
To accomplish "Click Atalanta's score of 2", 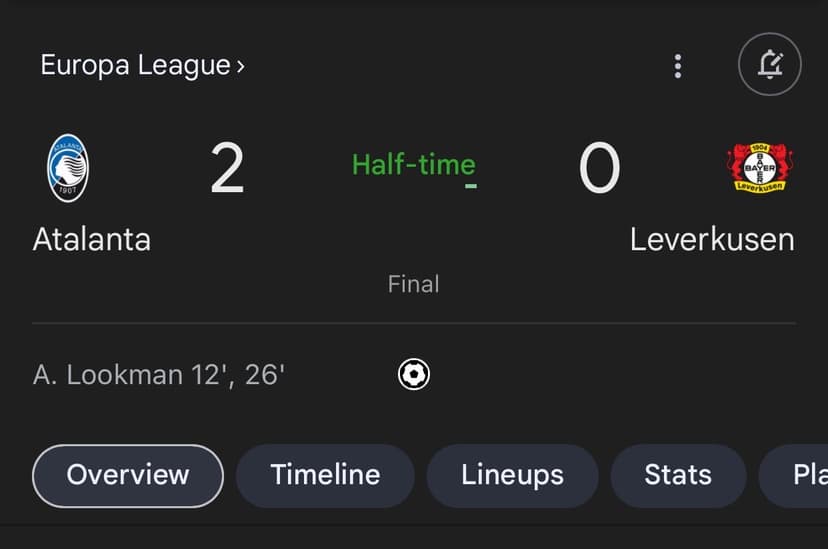I will point(228,169).
